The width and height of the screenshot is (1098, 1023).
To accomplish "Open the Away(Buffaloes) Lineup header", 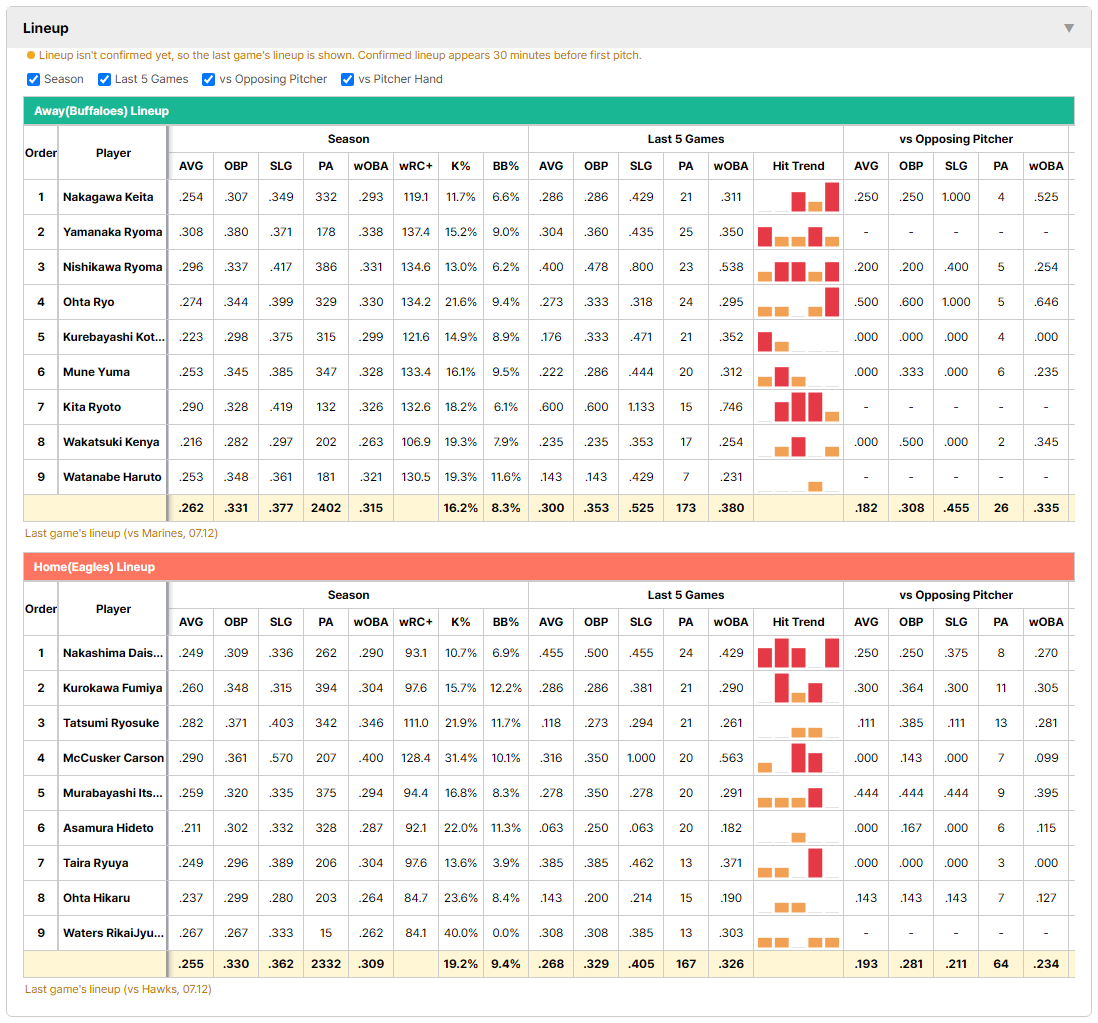I will (x=549, y=111).
